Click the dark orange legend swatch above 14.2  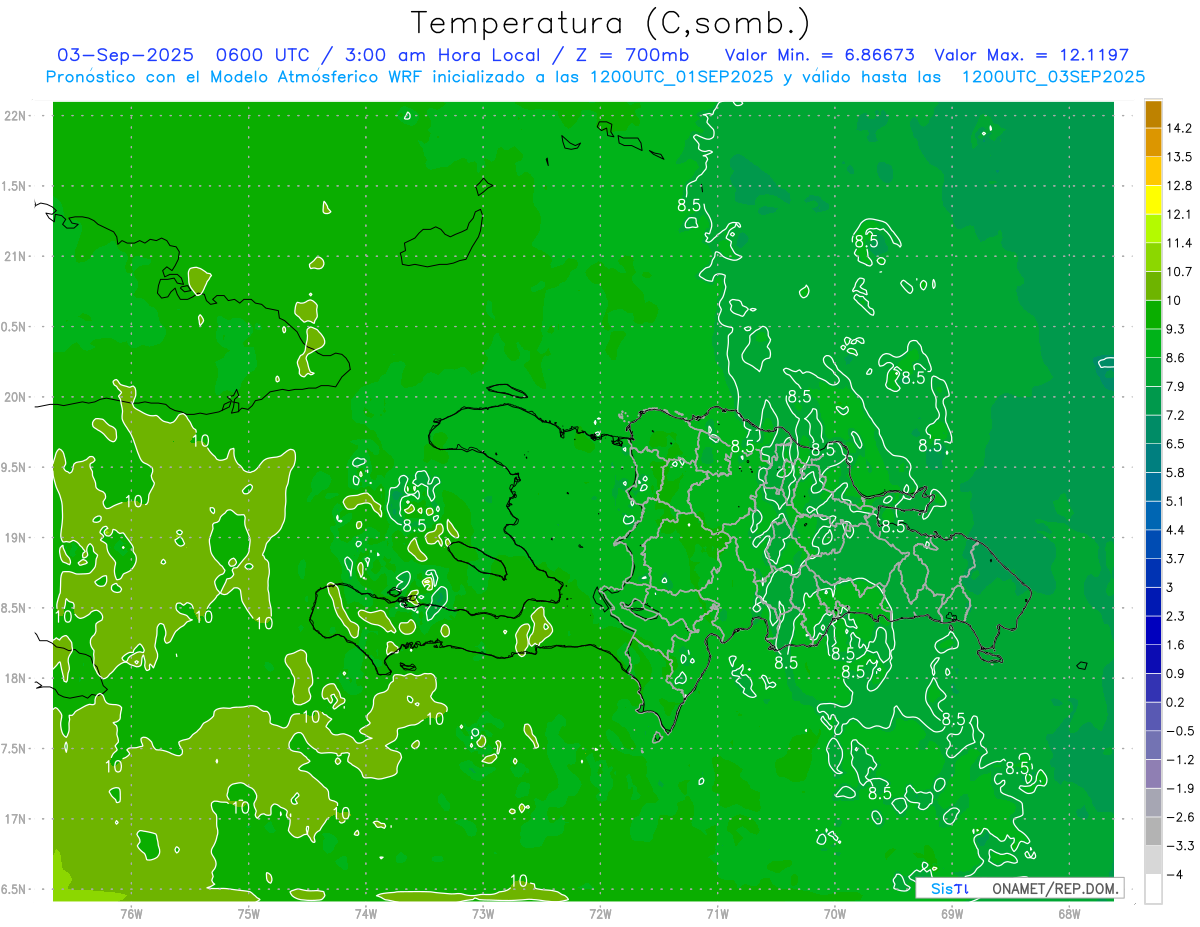coord(1153,114)
